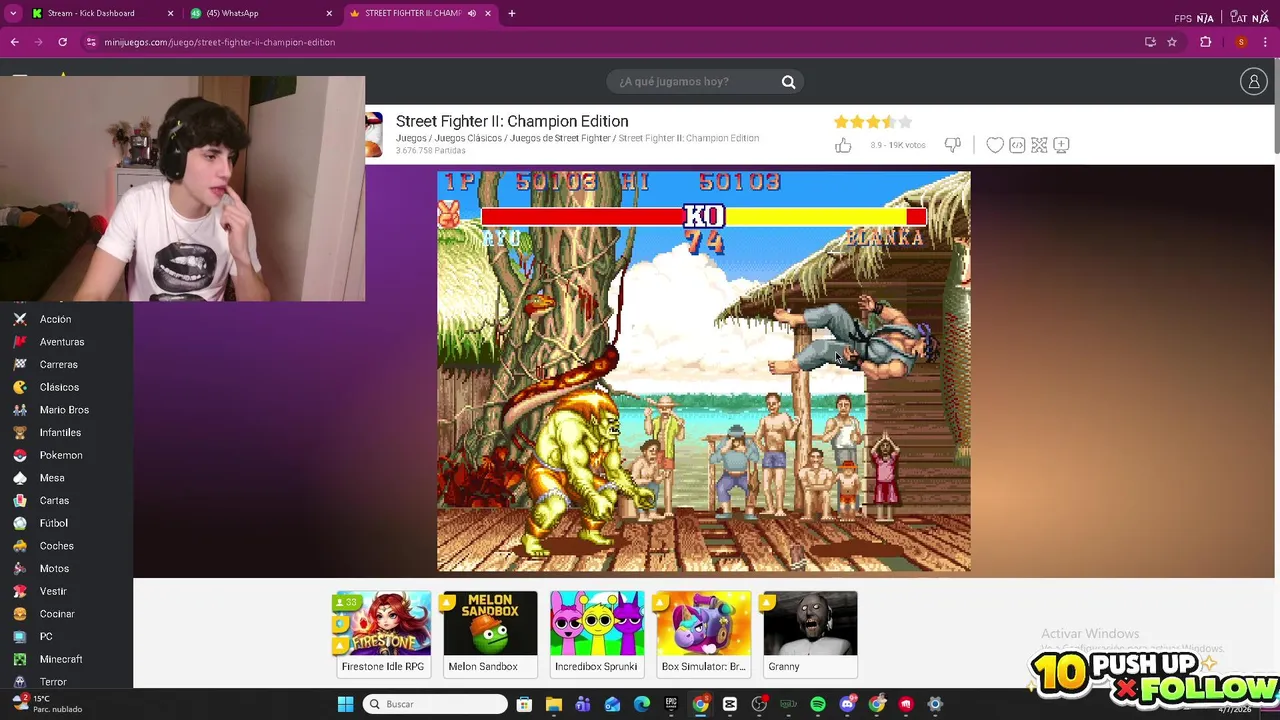
Task: Open the Acción category
Action: [55, 319]
